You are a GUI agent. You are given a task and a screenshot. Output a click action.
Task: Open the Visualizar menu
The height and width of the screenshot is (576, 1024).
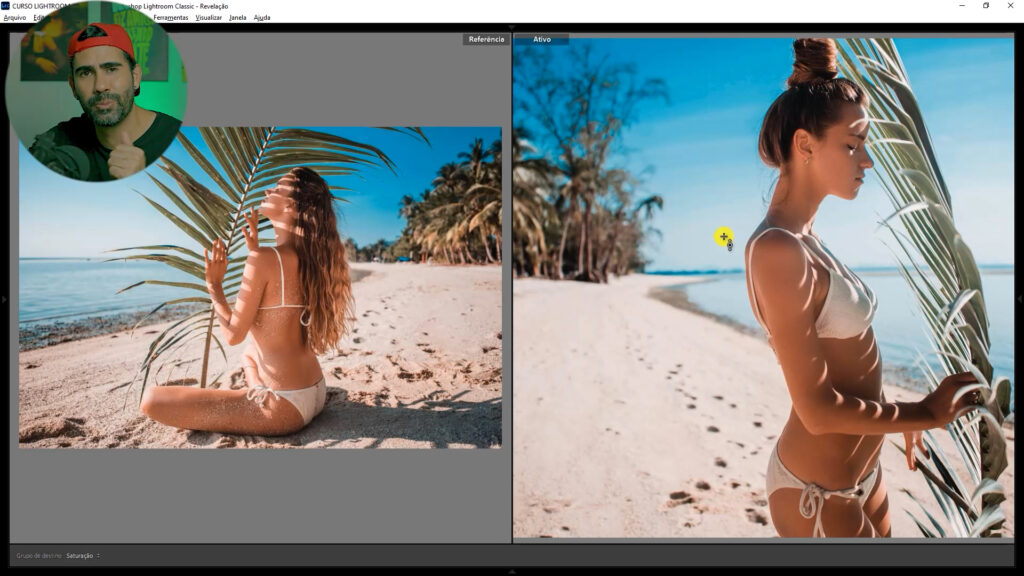pos(208,17)
